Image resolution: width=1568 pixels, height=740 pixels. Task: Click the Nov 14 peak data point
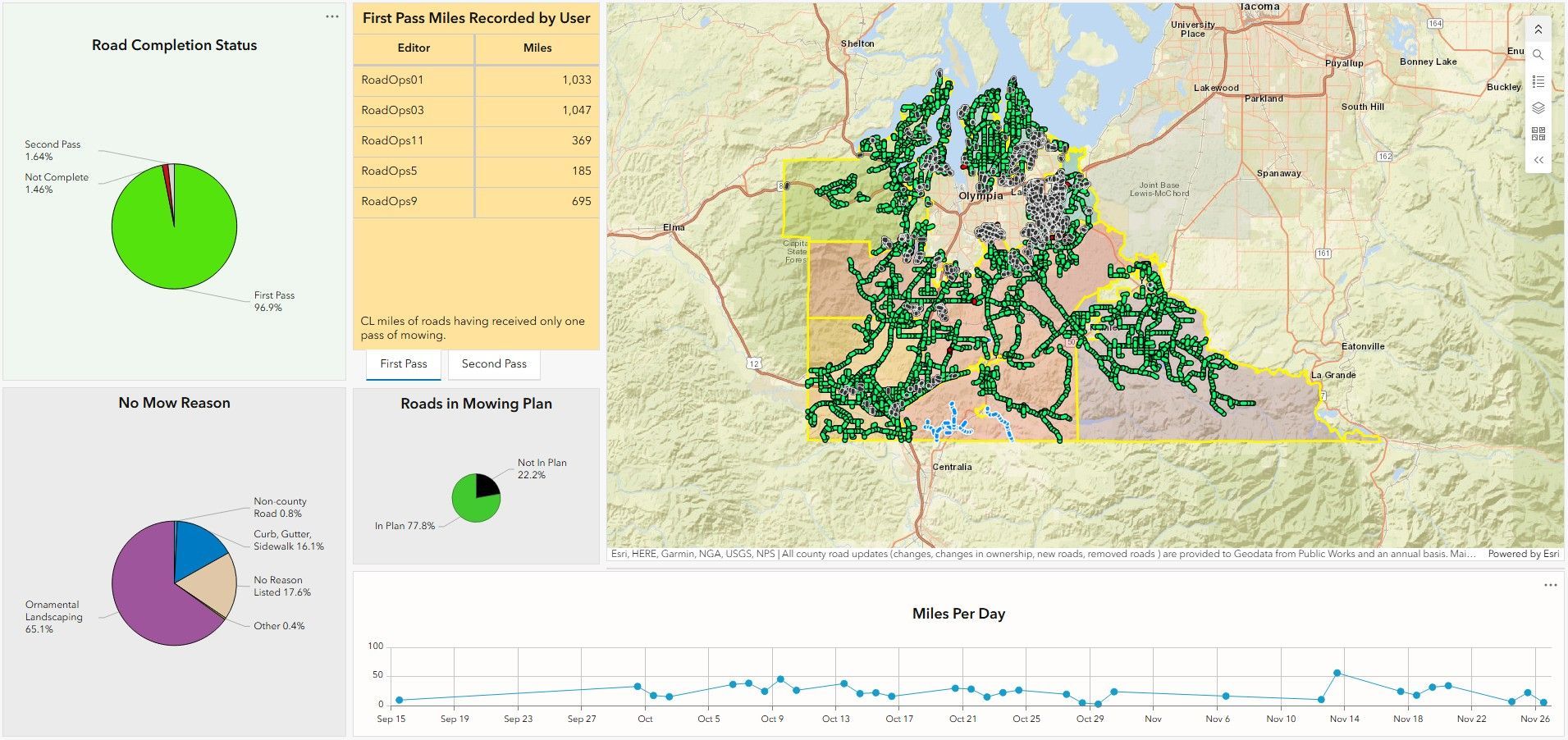point(1337,674)
